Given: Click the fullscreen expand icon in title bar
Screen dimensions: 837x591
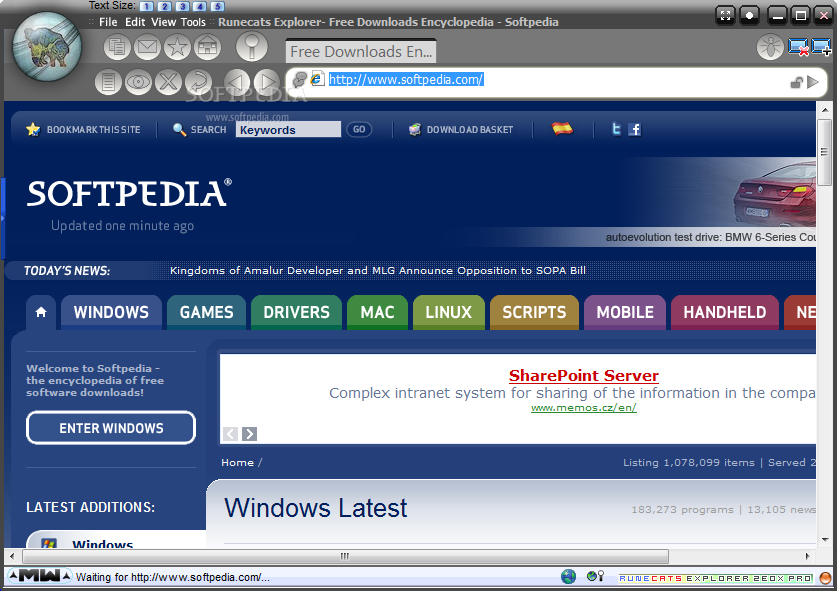Looking at the screenshot, I should point(725,15).
